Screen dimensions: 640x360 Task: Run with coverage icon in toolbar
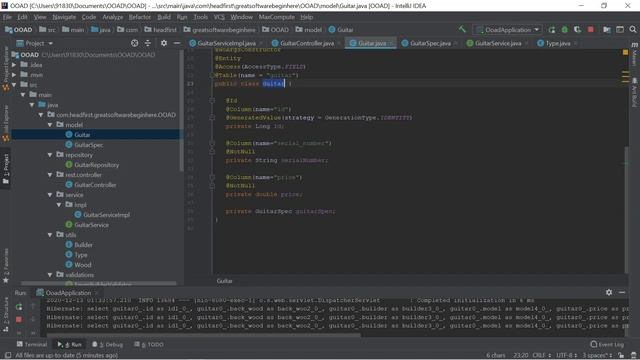click(x=577, y=30)
